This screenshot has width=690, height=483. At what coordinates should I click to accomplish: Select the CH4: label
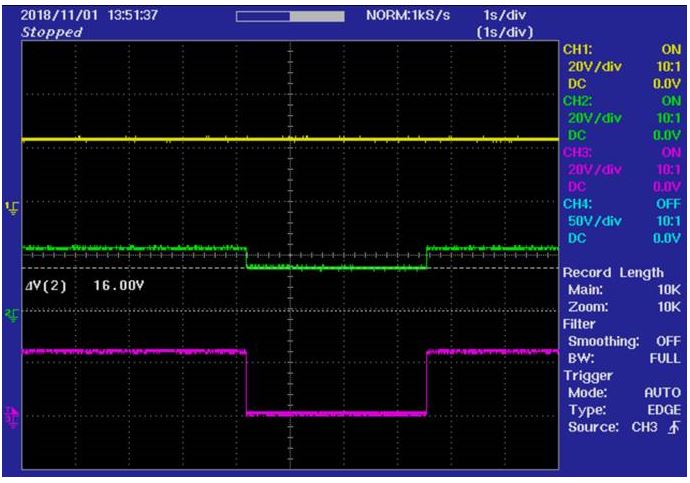pos(577,204)
